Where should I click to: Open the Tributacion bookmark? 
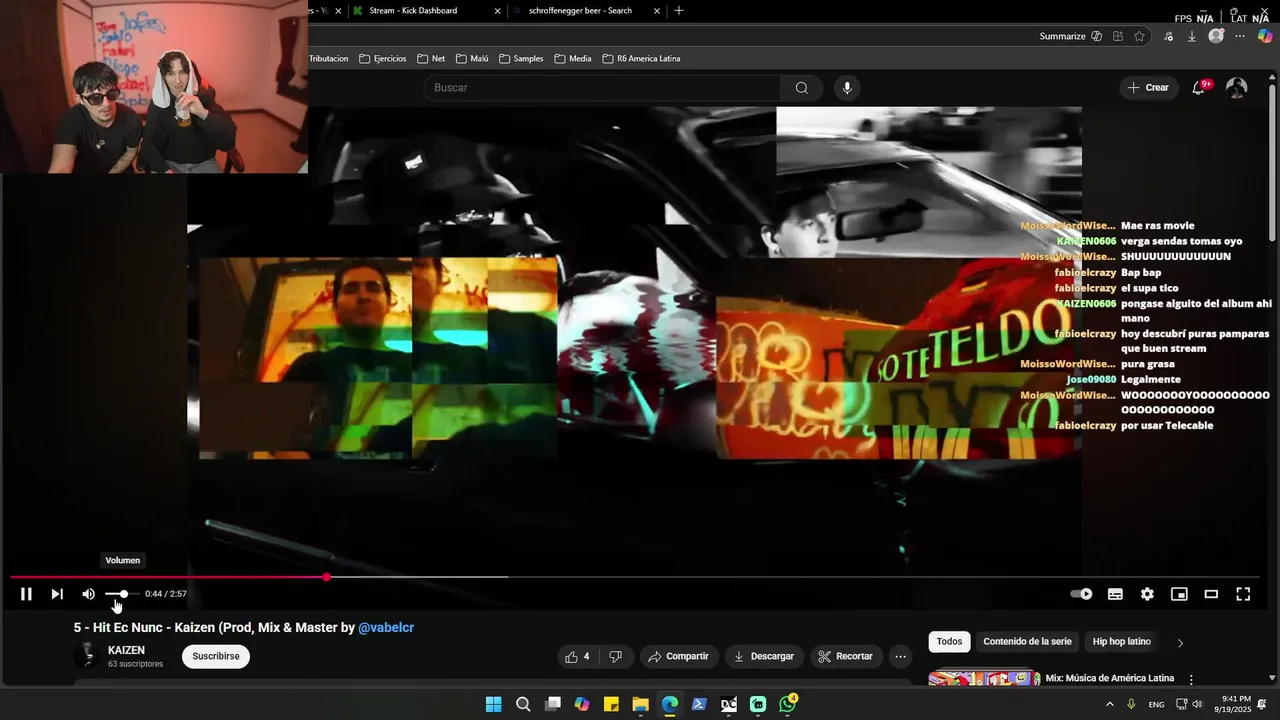[x=329, y=59]
